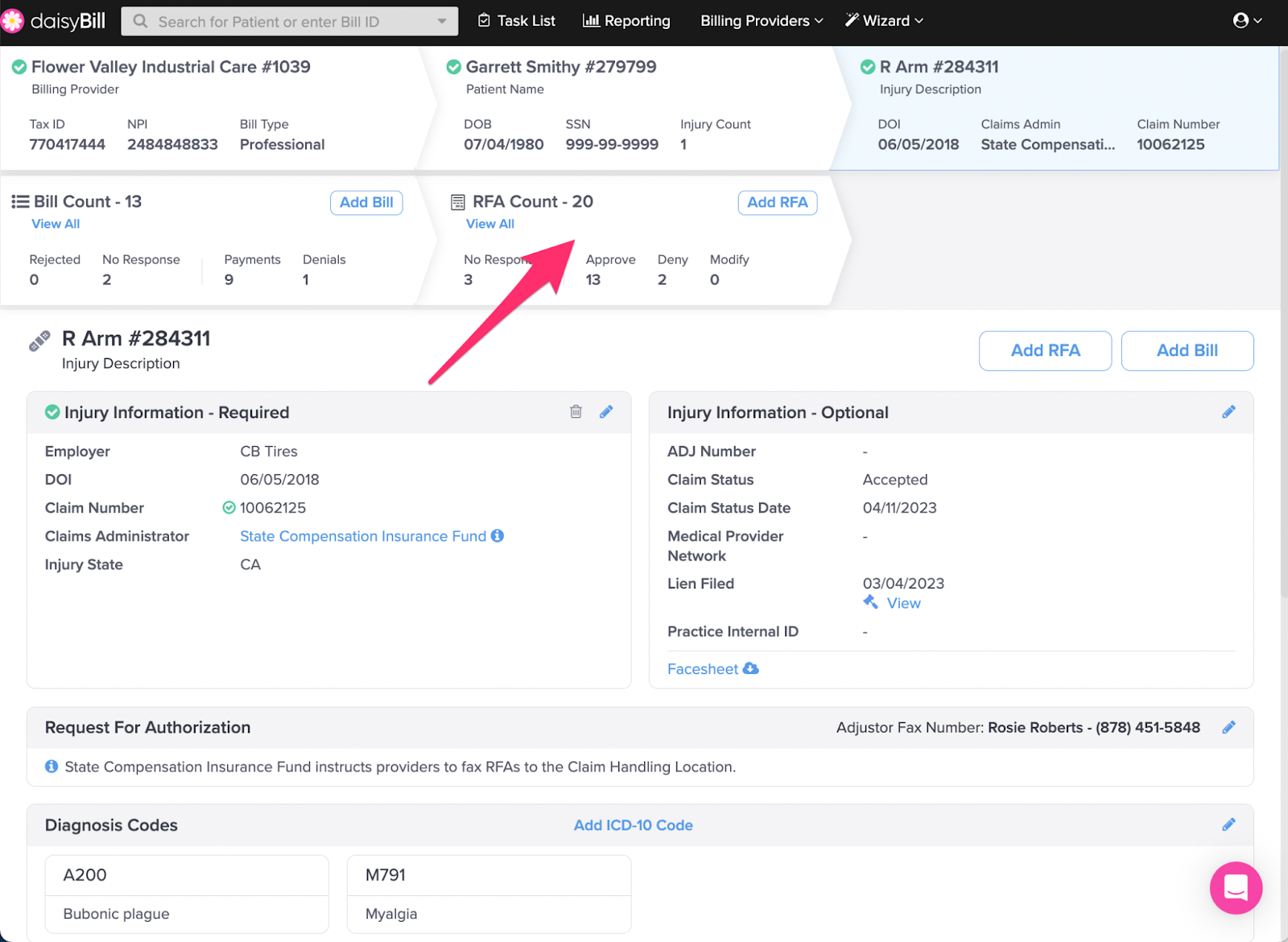1288x942 pixels.
Task: Expand the patient search dropdown arrow
Action: [x=442, y=21]
